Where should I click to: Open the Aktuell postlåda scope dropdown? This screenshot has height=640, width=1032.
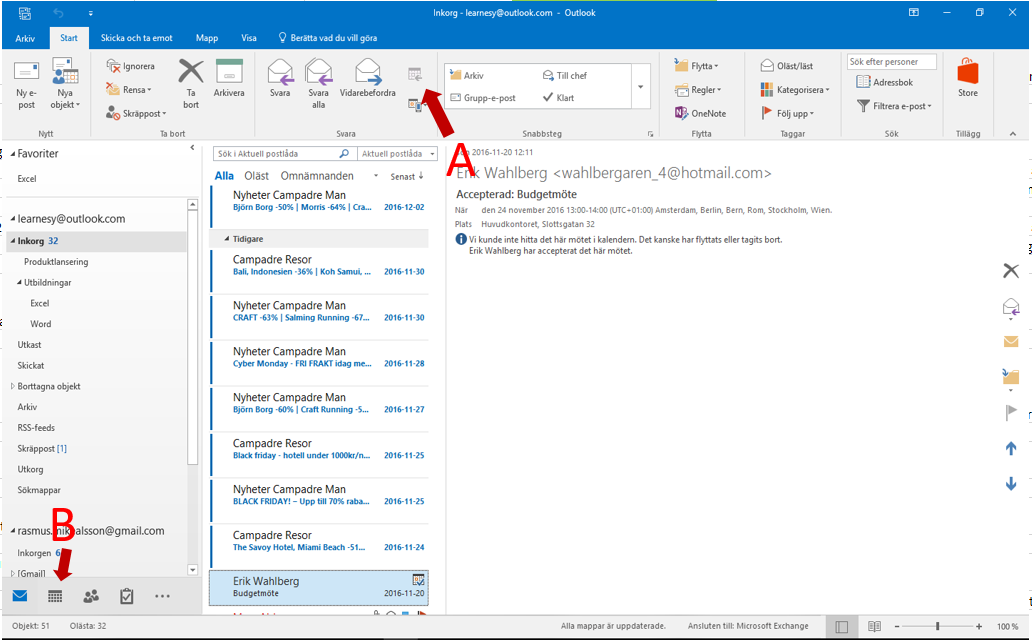[x=397, y=153]
